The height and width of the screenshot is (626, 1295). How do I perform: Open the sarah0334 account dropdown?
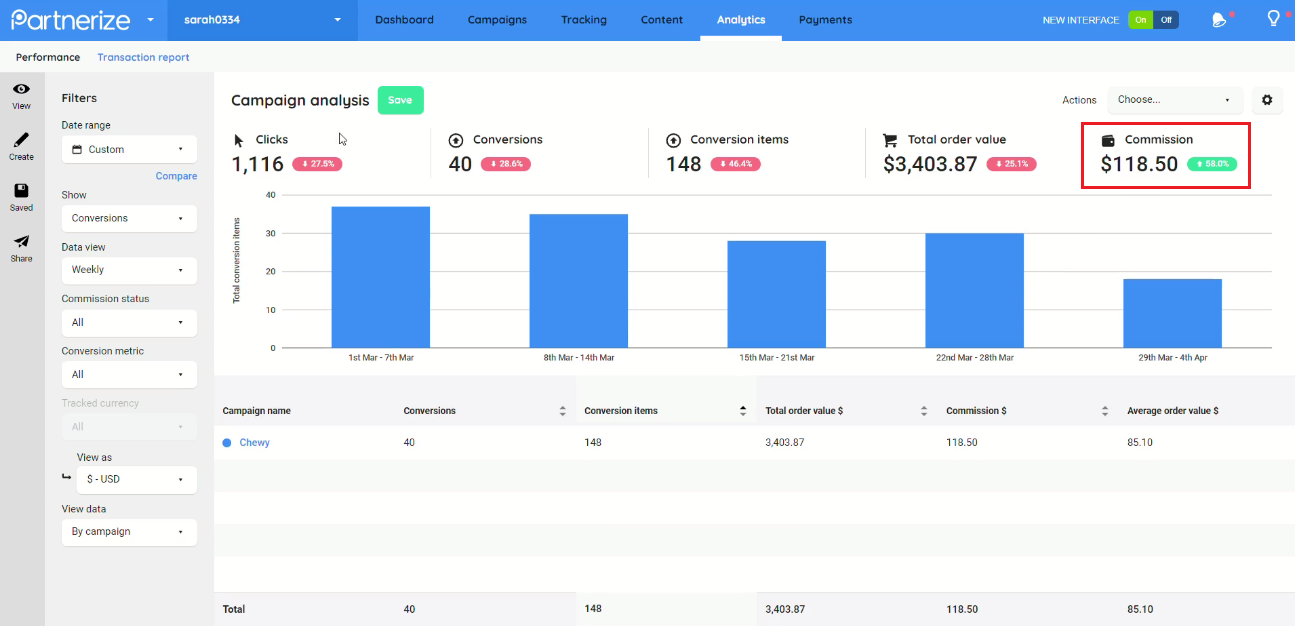pyautogui.click(x=263, y=20)
